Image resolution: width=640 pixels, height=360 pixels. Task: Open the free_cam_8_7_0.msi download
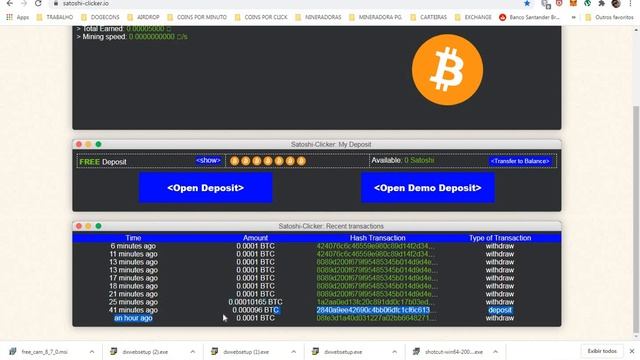pyautogui.click(x=44, y=351)
